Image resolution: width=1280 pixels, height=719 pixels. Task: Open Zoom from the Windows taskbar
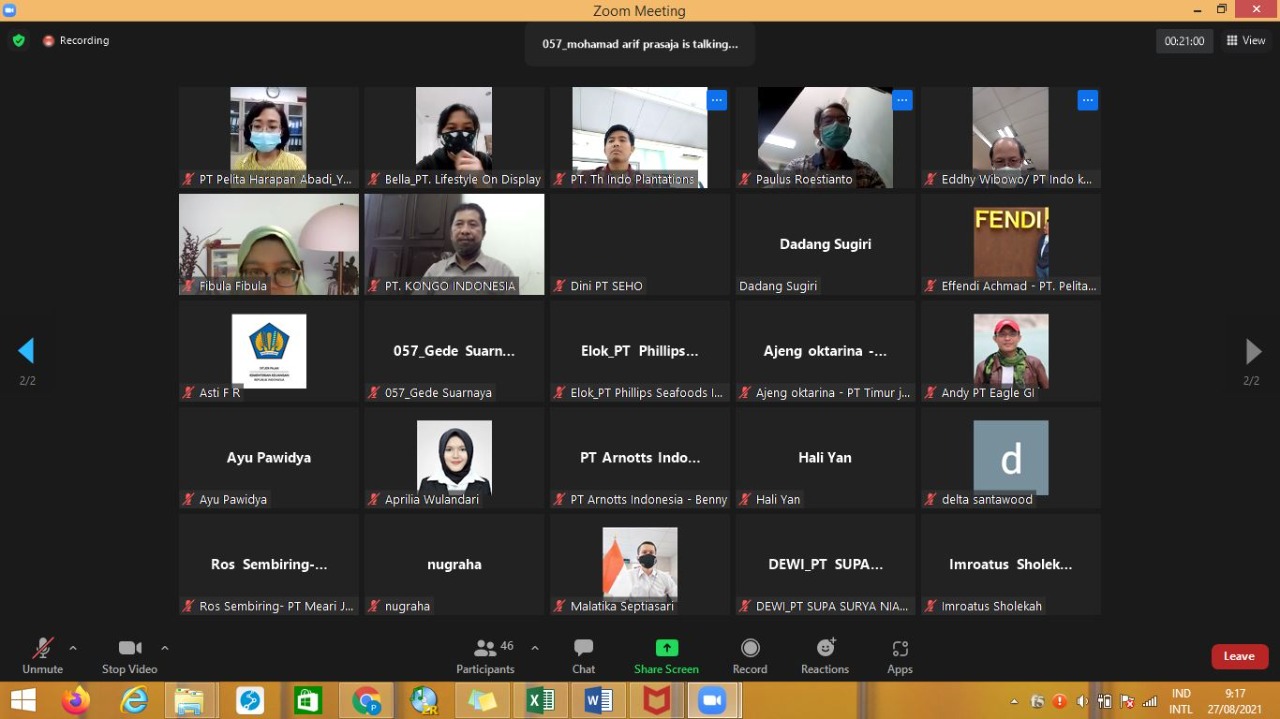pyautogui.click(x=711, y=701)
